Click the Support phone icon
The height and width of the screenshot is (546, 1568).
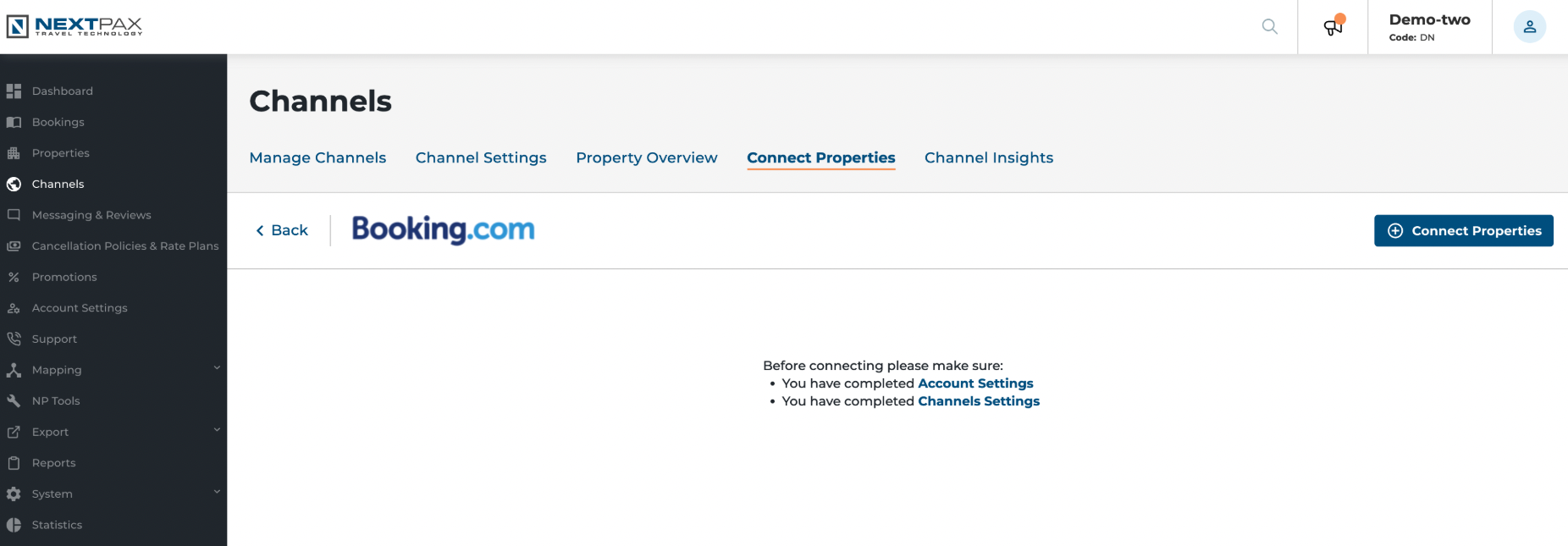tap(14, 339)
